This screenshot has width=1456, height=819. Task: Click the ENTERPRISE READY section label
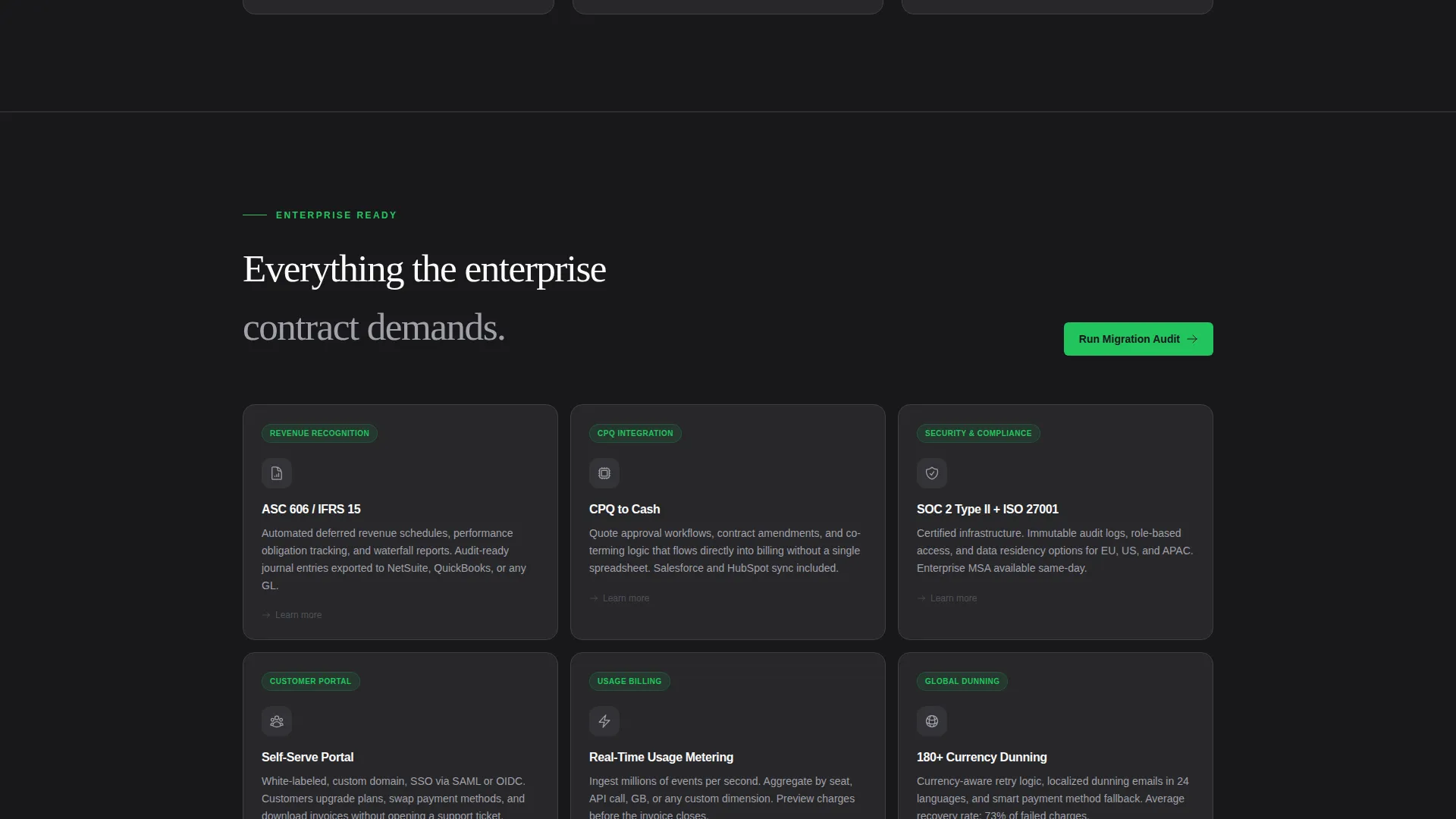click(336, 215)
